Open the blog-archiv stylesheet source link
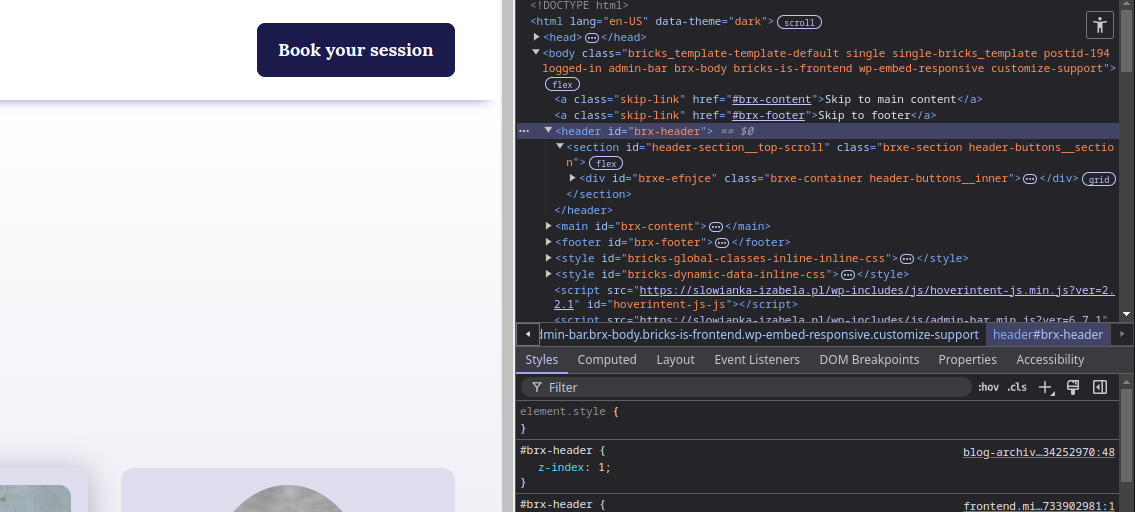Image resolution: width=1135 pixels, height=512 pixels. tap(1039, 453)
